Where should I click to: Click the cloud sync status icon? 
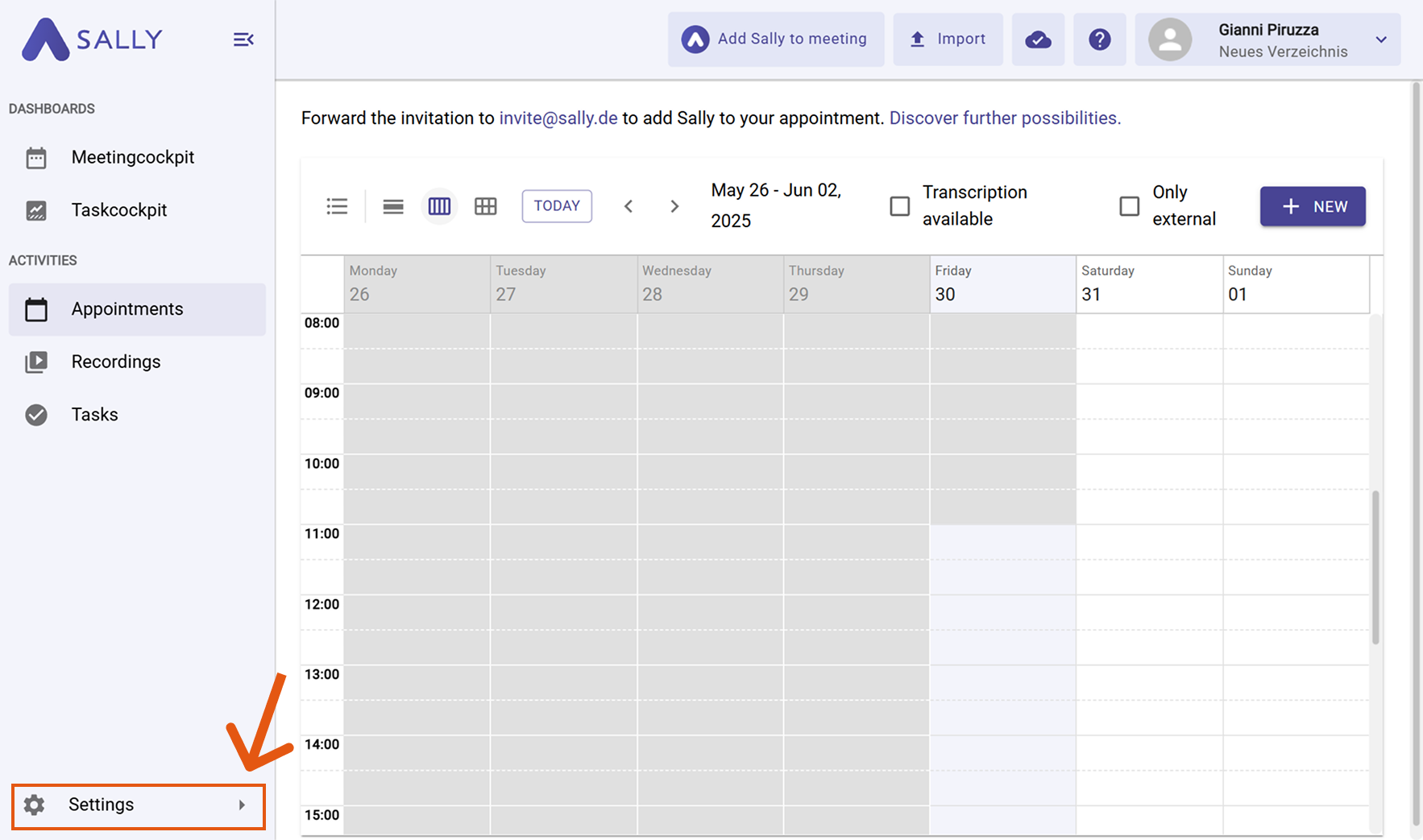(1038, 39)
